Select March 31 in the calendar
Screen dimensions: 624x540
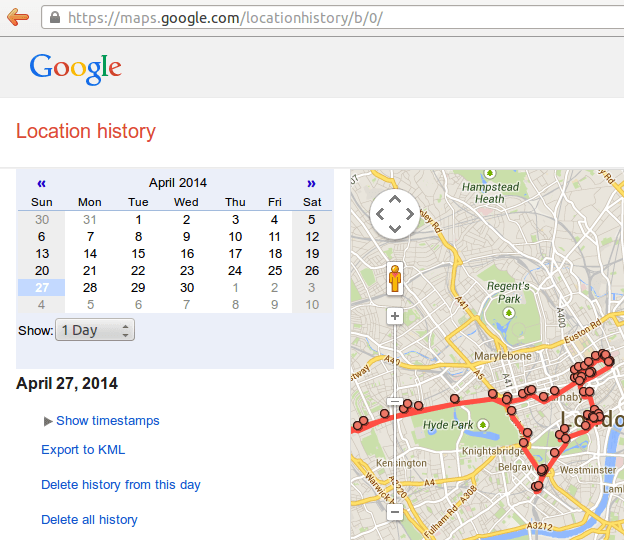pyautogui.click(x=90, y=220)
